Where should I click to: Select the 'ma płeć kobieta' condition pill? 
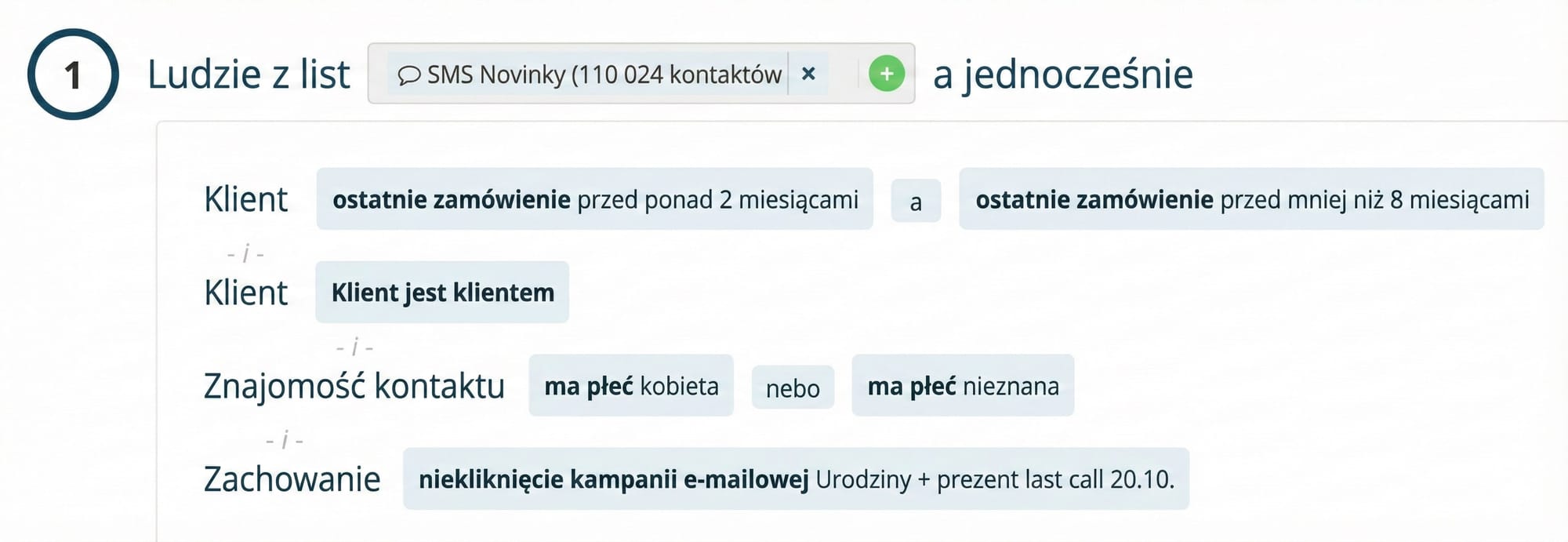click(630, 386)
